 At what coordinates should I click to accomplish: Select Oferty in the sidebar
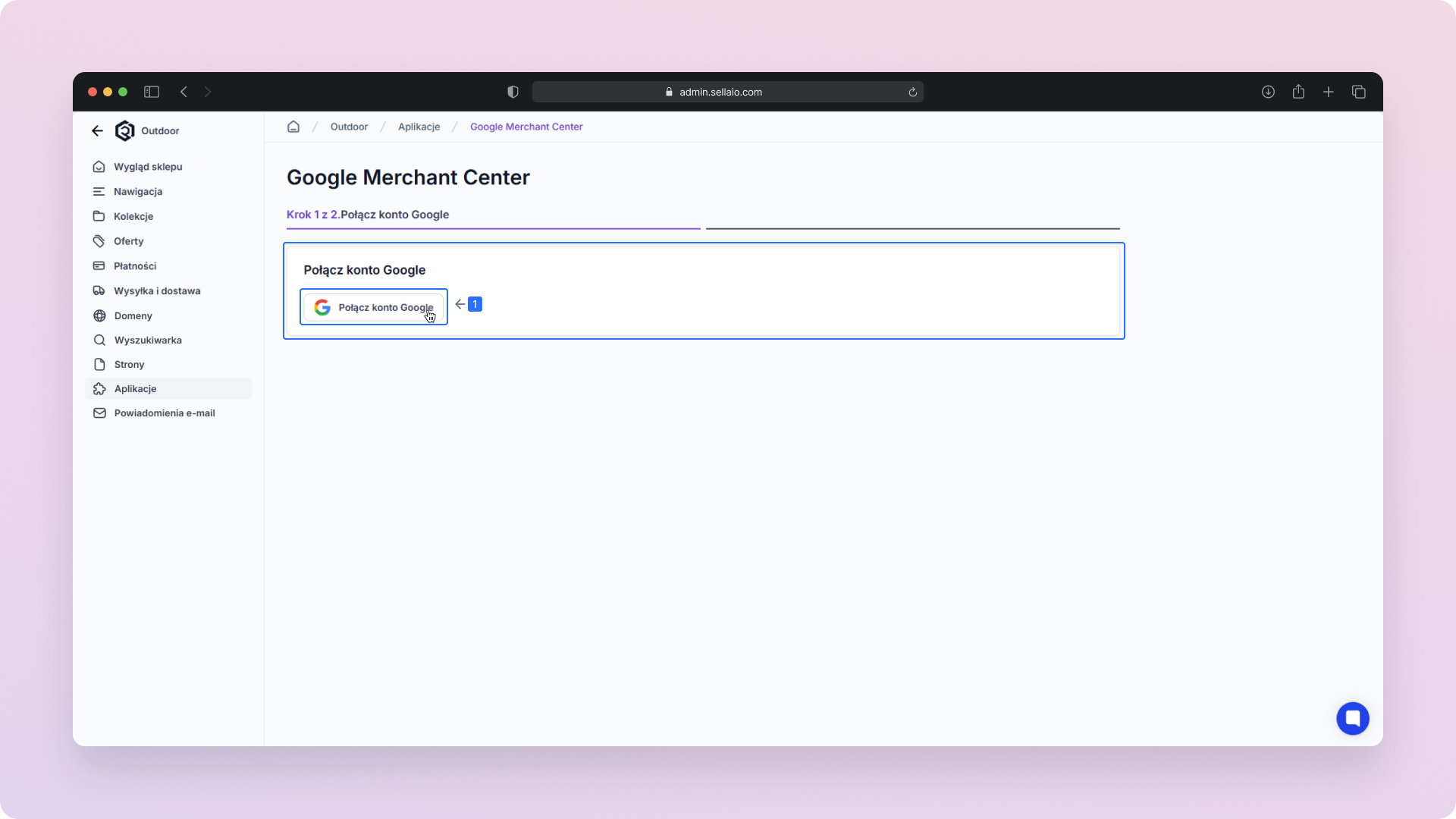click(x=128, y=241)
